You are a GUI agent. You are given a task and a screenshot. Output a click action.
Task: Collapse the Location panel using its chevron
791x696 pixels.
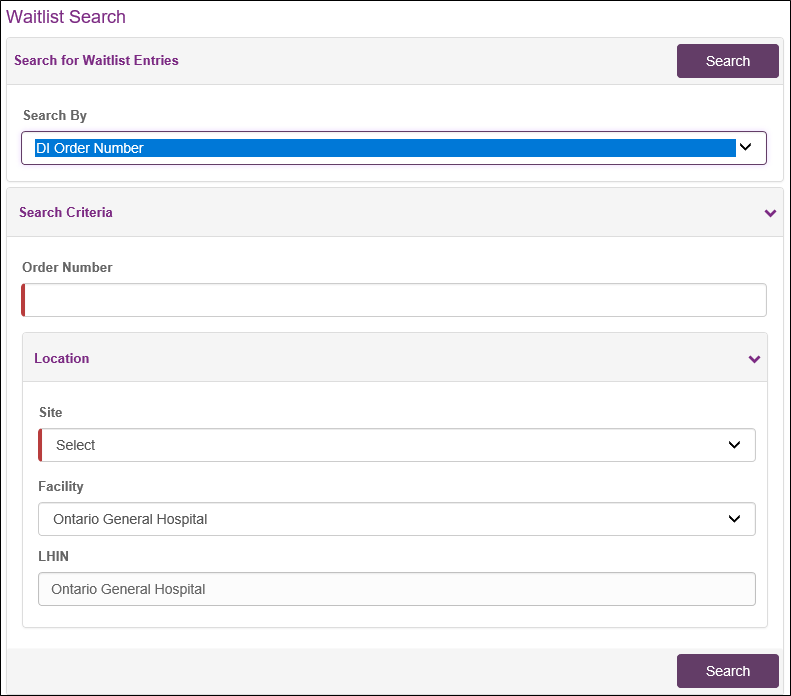tap(754, 359)
